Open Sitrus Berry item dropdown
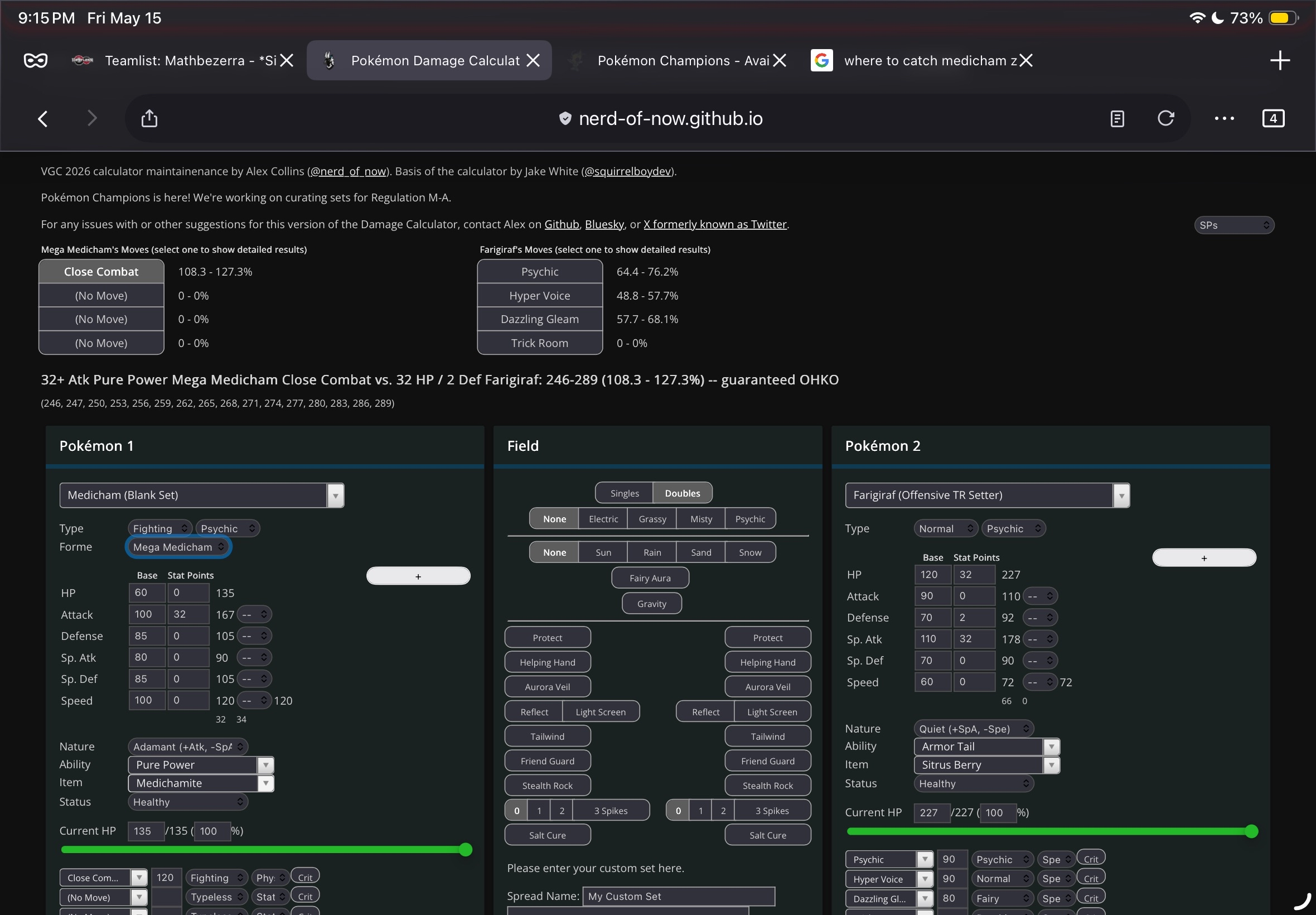The height and width of the screenshot is (915, 1316). tap(986, 765)
